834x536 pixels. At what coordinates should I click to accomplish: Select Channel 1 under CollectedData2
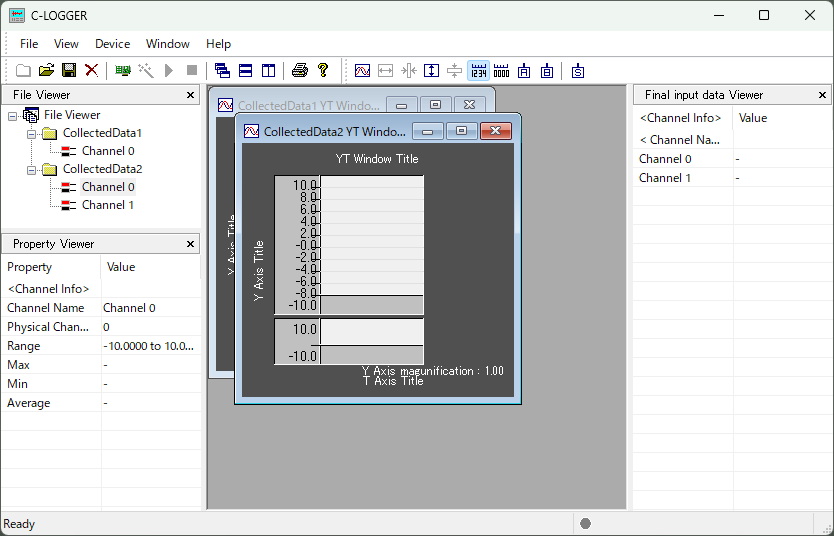pos(107,205)
